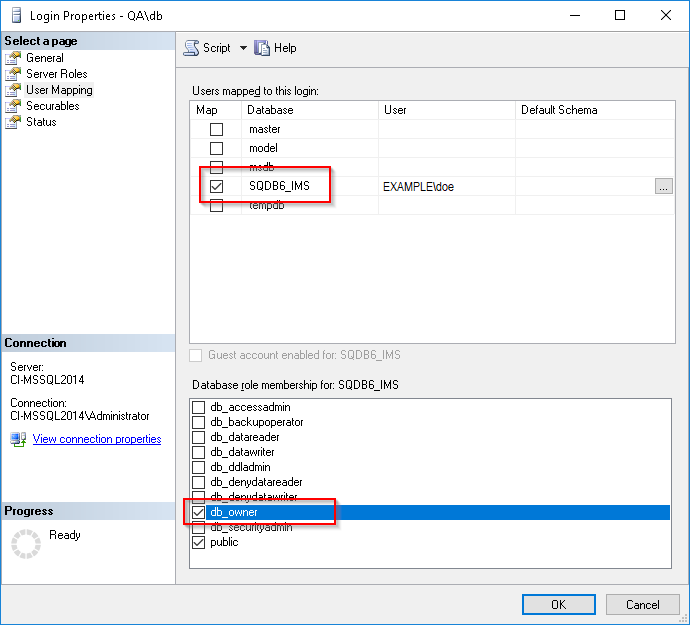Screen dimensions: 690x625
Task: Click the Script toolbar icon
Action: coord(192,48)
